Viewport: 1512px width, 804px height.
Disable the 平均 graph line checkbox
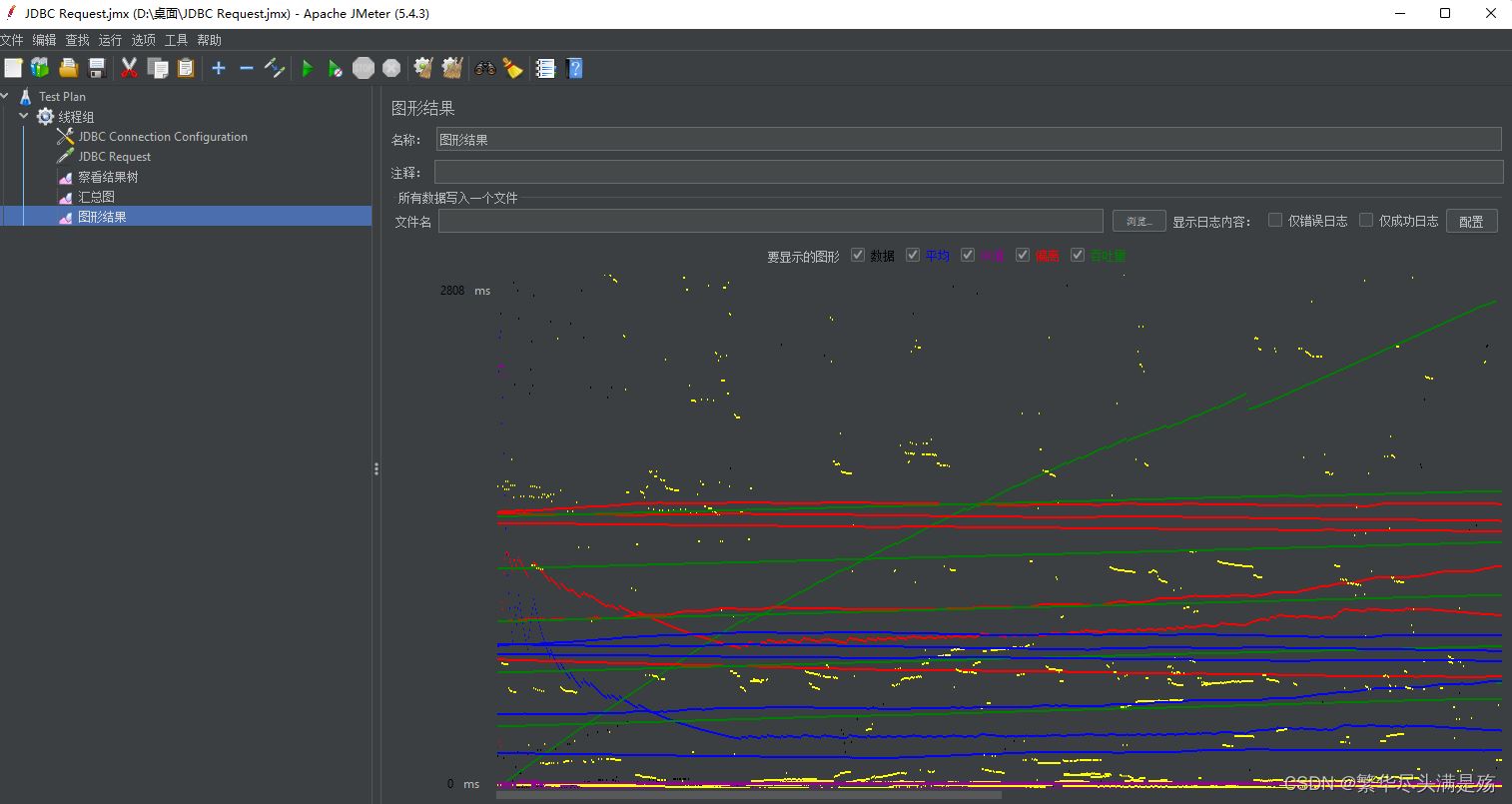(912, 255)
